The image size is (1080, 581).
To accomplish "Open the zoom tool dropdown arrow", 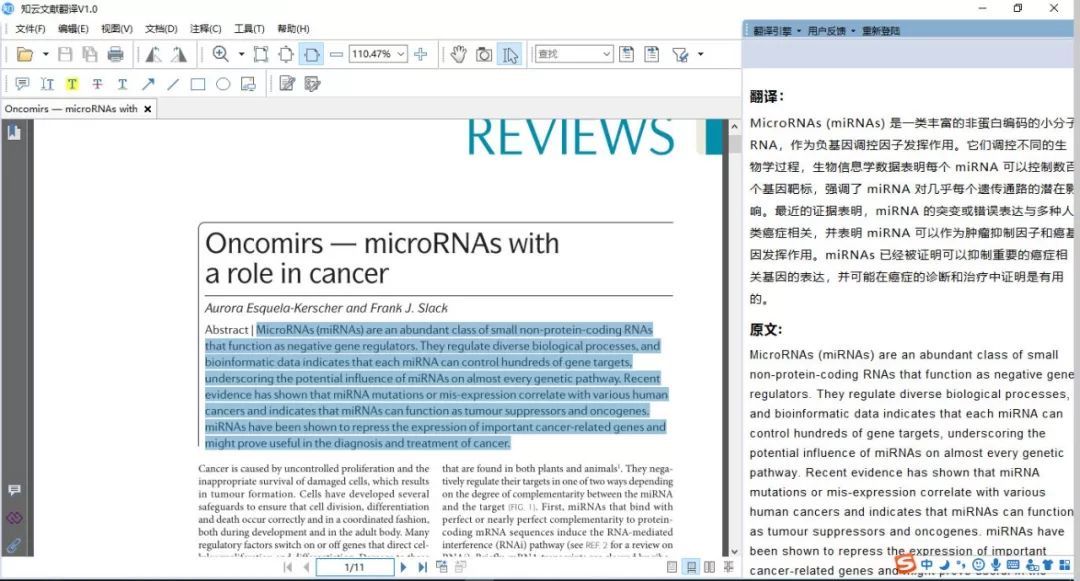I will (x=241, y=54).
